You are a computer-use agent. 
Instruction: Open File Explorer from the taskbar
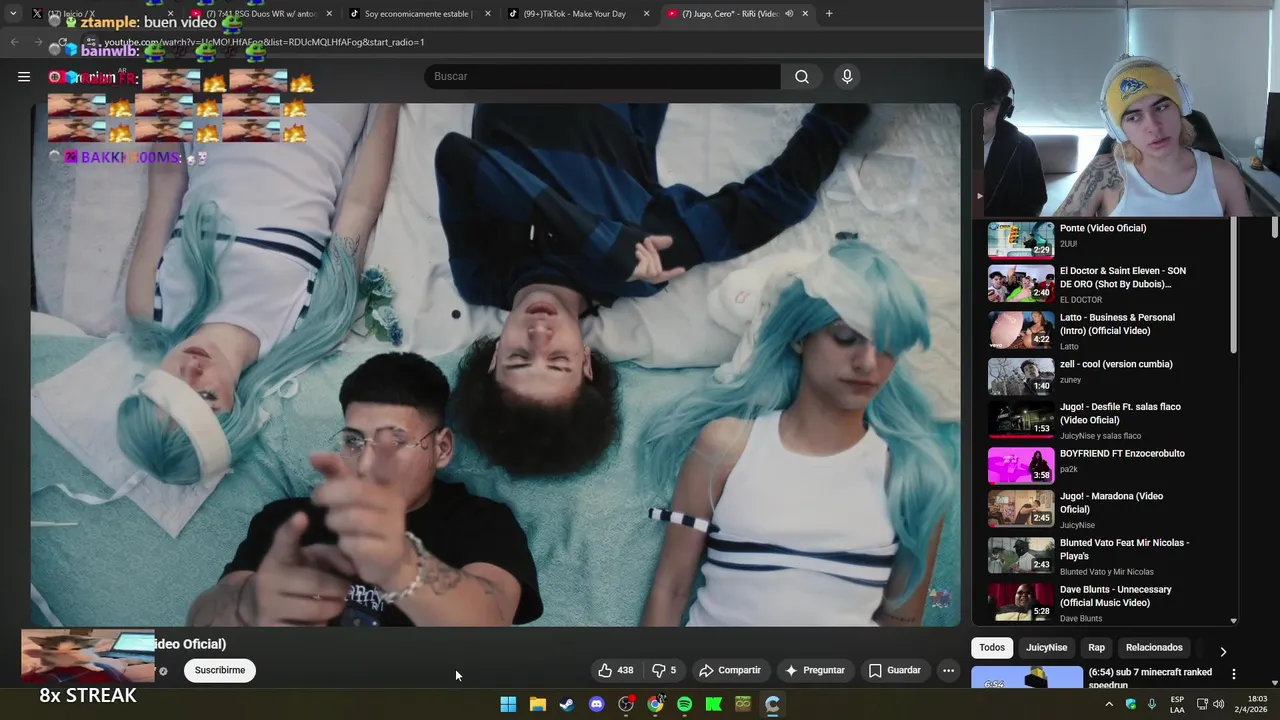pos(537,704)
